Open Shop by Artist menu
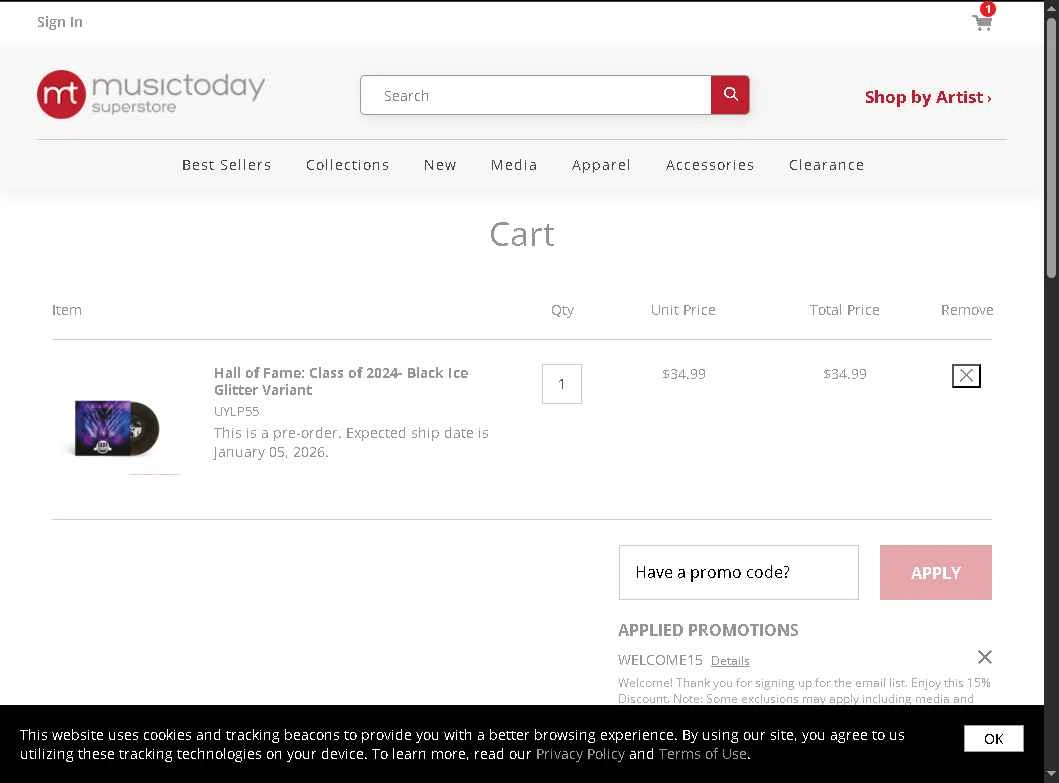Image resolution: width=1059 pixels, height=783 pixels. pos(928,97)
